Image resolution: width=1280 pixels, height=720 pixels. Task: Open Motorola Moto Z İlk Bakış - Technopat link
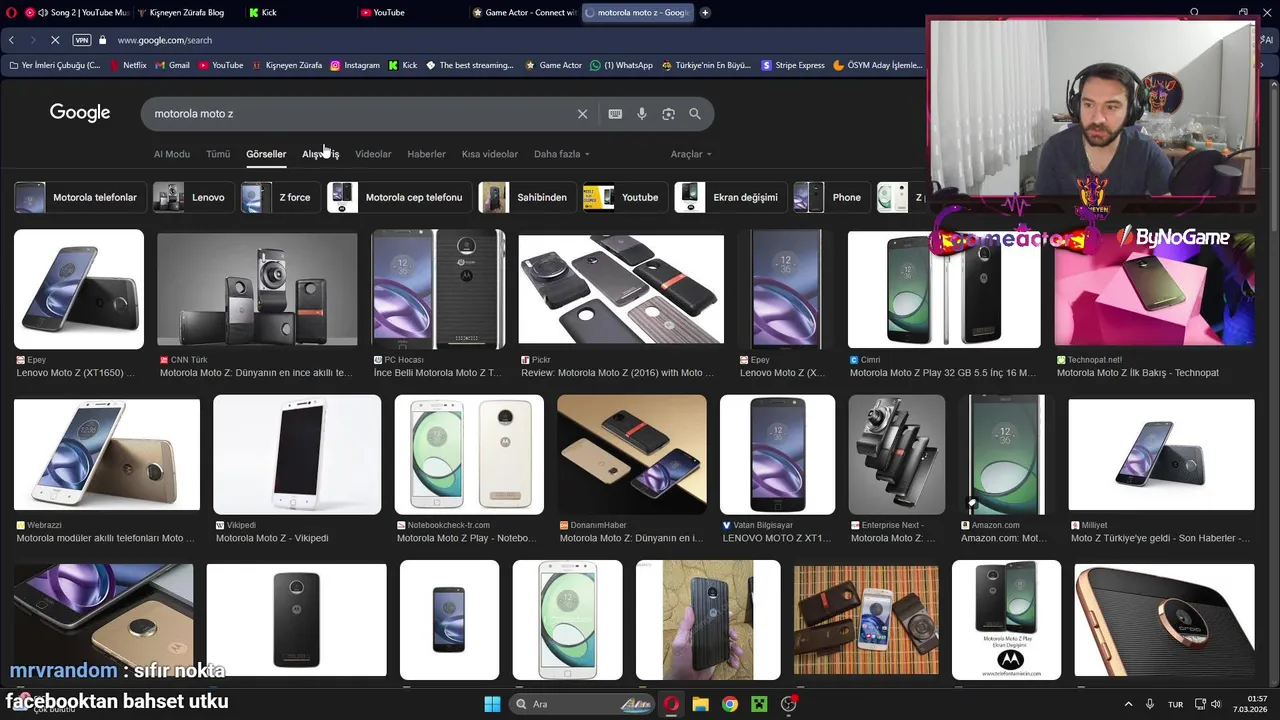pos(1138,373)
